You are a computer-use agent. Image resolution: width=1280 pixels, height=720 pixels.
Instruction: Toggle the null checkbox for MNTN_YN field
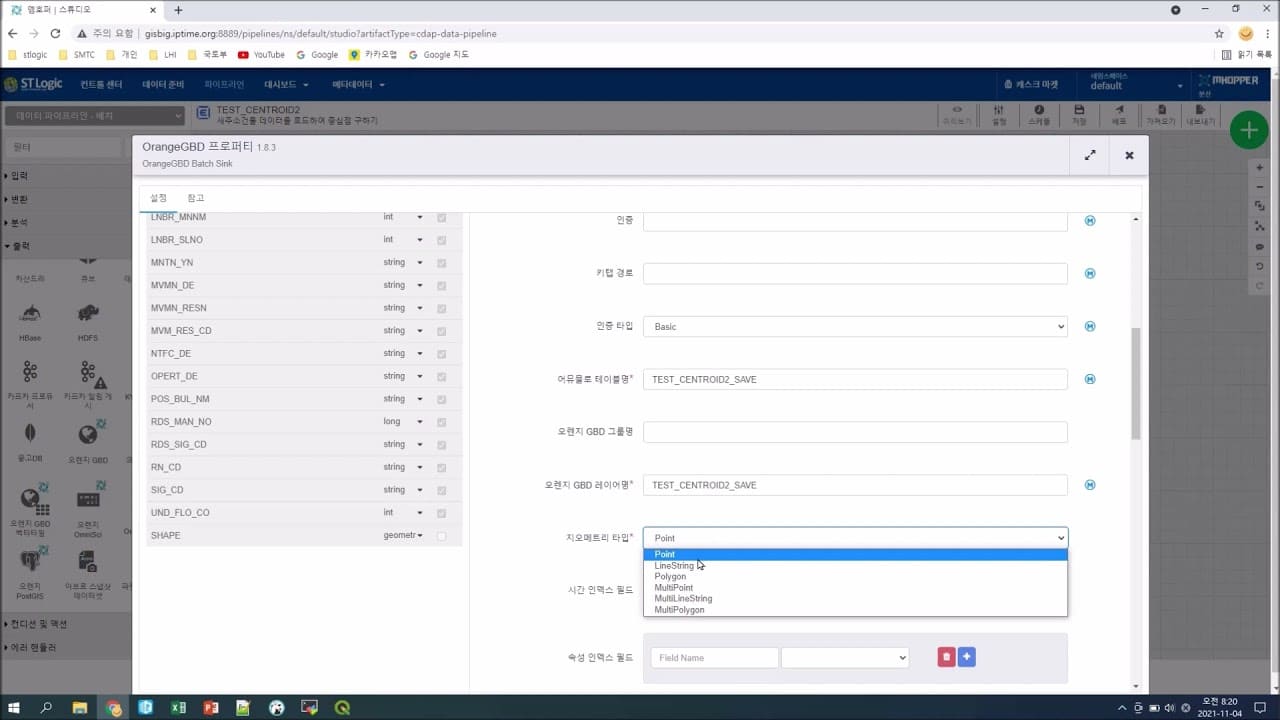click(441, 263)
